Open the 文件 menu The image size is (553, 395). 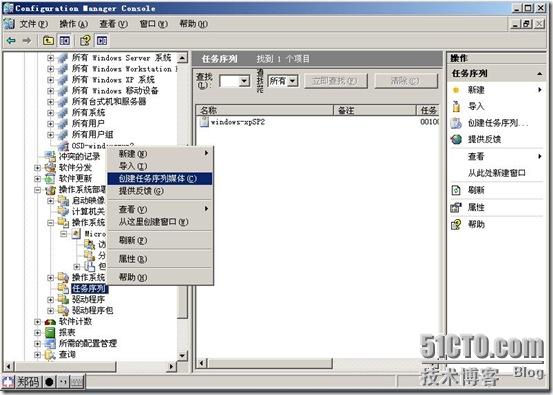pos(33,24)
